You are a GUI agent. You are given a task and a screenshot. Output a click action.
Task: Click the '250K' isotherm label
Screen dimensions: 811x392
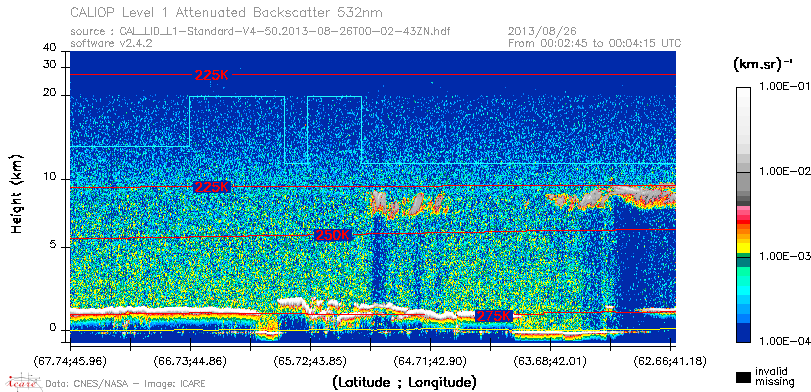click(333, 235)
